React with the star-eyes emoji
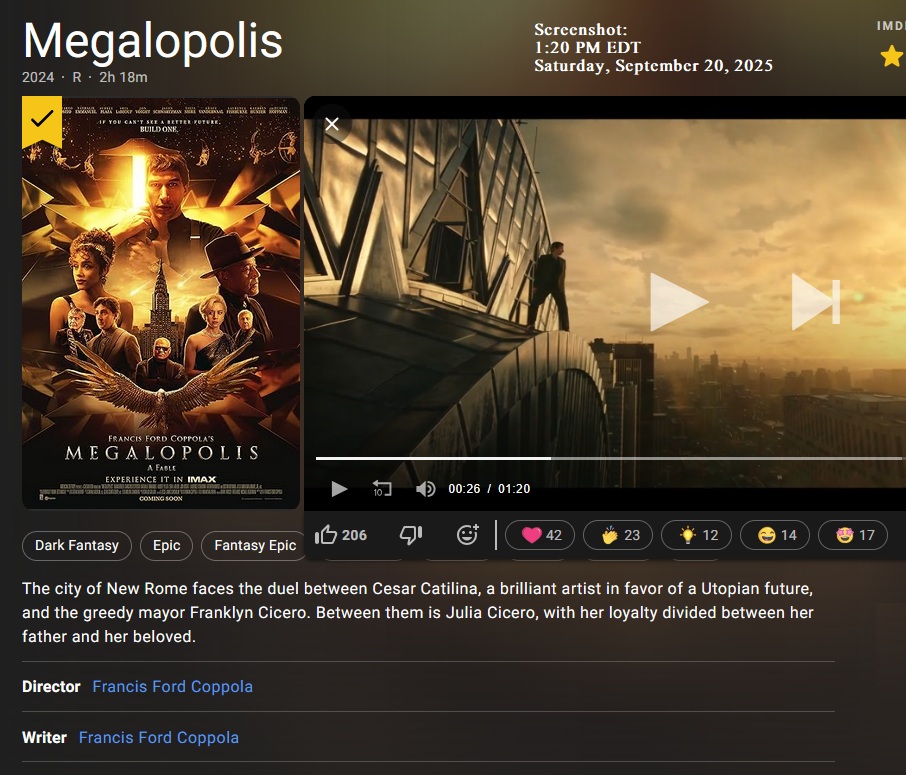Image resolution: width=906 pixels, height=775 pixels. click(x=854, y=535)
